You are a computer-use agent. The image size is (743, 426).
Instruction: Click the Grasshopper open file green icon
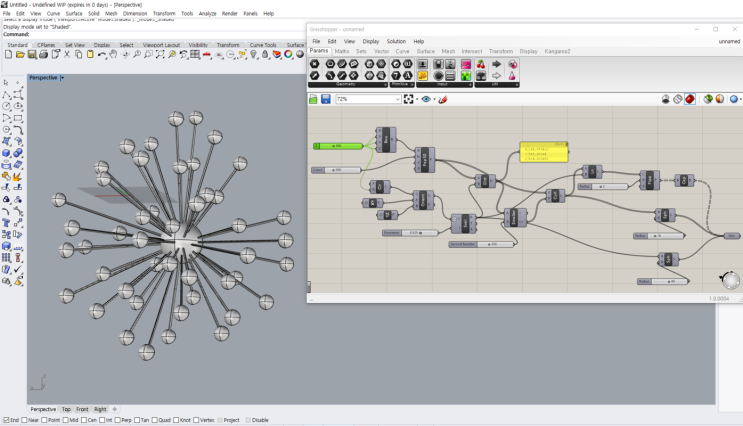pyautogui.click(x=313, y=99)
